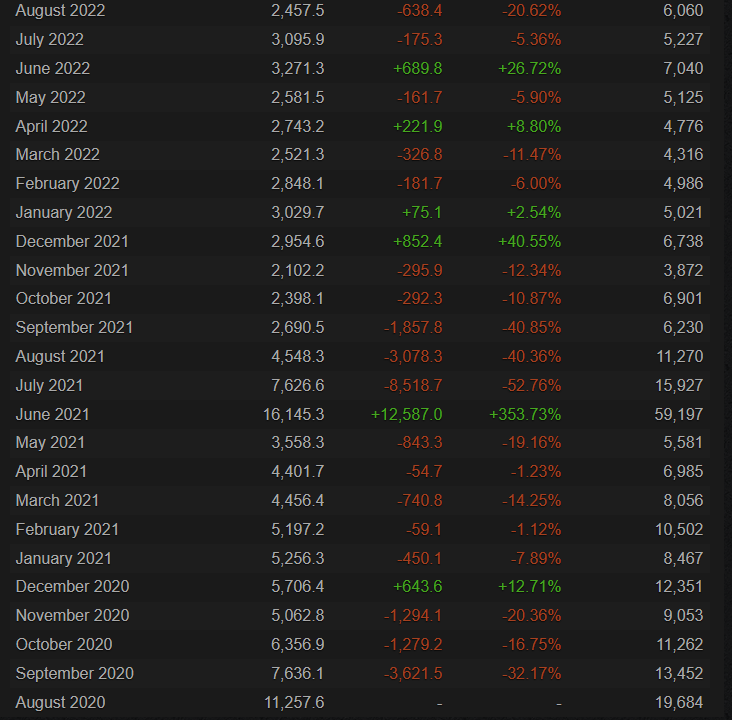Select the average value 7,636.1
This screenshot has height=720, width=732.
coord(298,673)
